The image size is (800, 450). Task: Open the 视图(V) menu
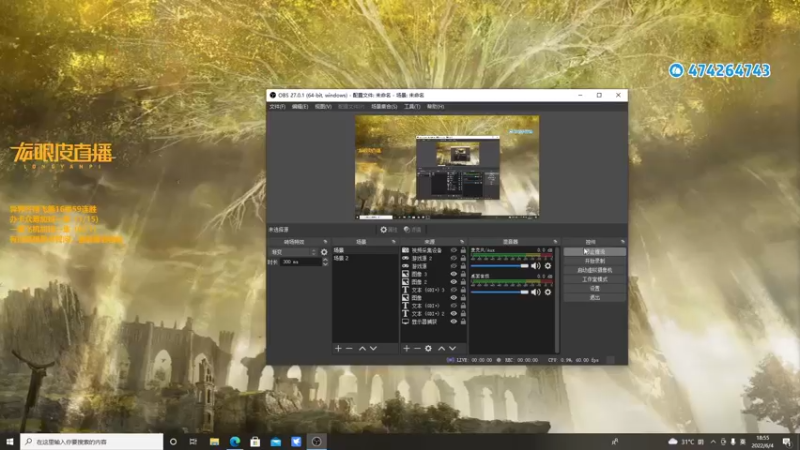[323, 107]
